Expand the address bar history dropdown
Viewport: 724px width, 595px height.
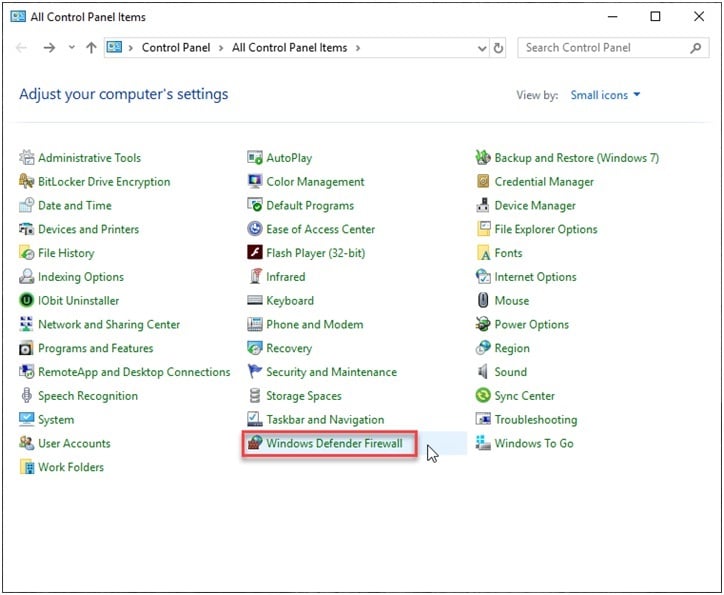tap(482, 48)
